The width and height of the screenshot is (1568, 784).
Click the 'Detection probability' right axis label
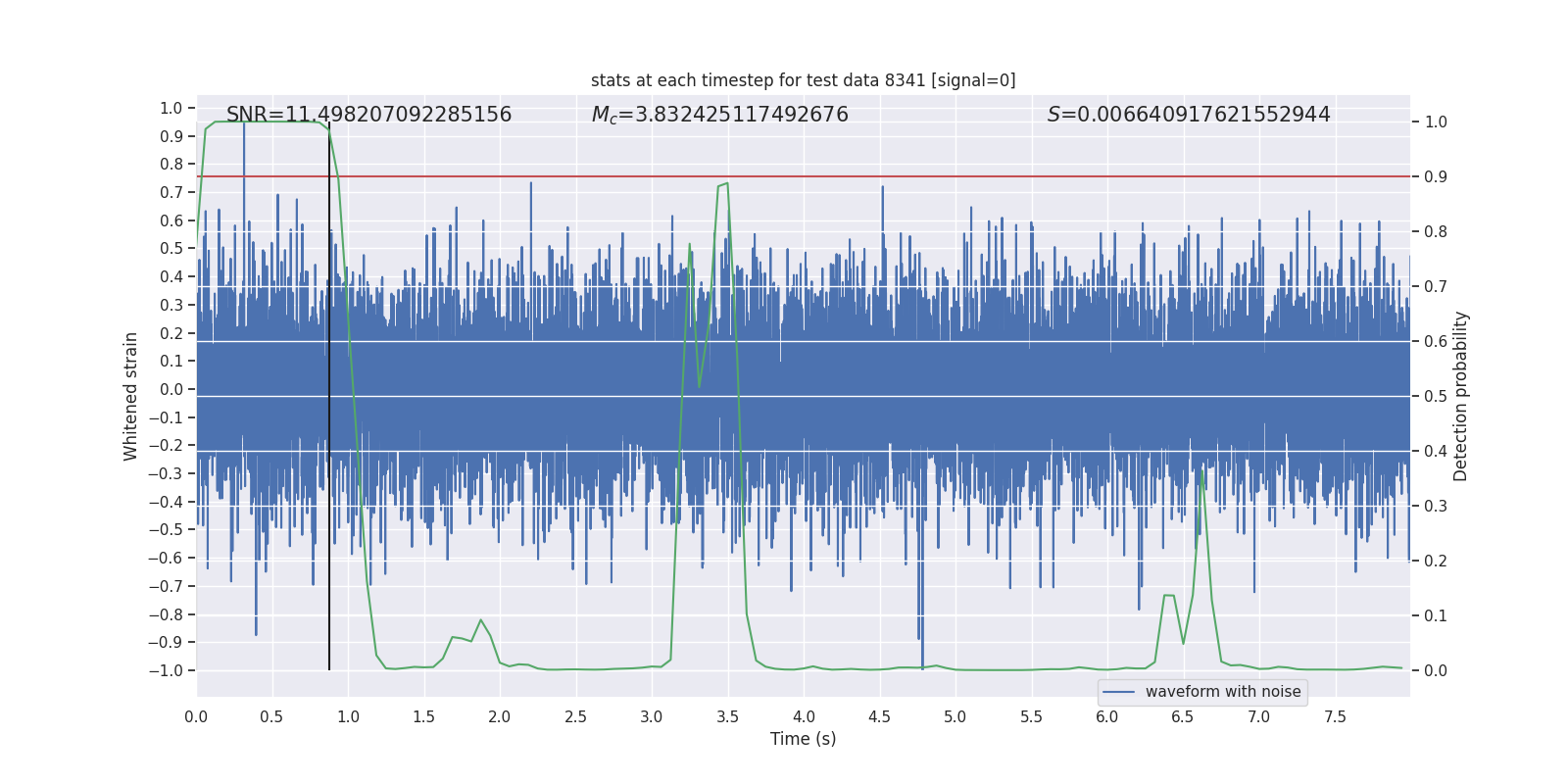[x=1461, y=396]
